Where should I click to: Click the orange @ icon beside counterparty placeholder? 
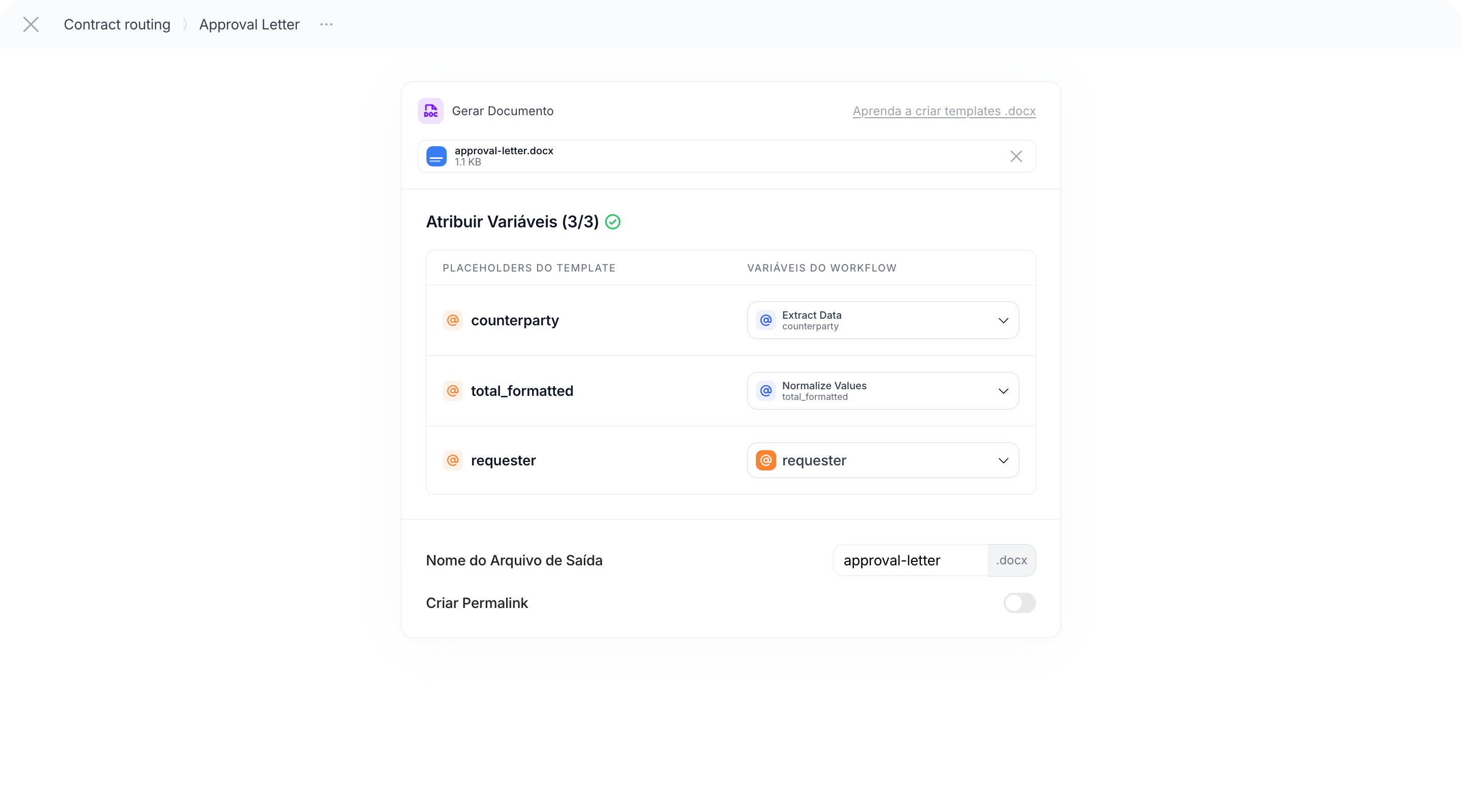453,320
